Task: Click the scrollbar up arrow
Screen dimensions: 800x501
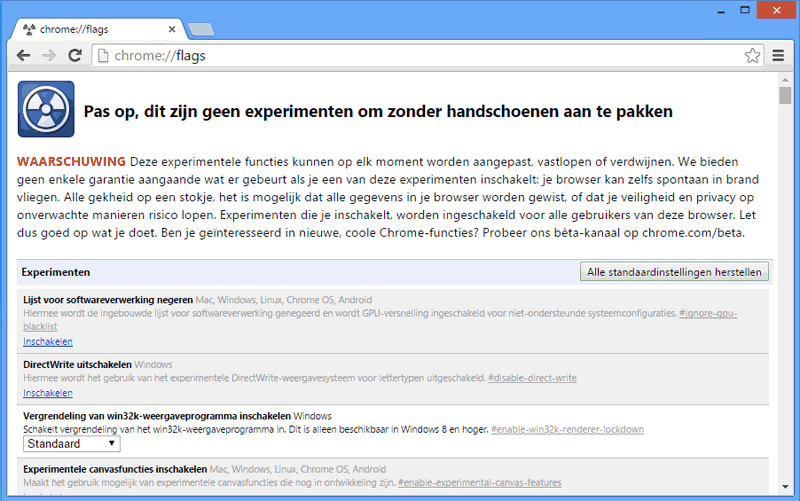Action: (785, 80)
